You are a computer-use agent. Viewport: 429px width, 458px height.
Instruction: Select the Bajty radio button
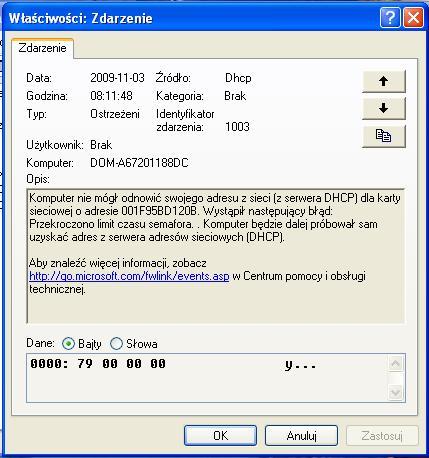(68, 344)
